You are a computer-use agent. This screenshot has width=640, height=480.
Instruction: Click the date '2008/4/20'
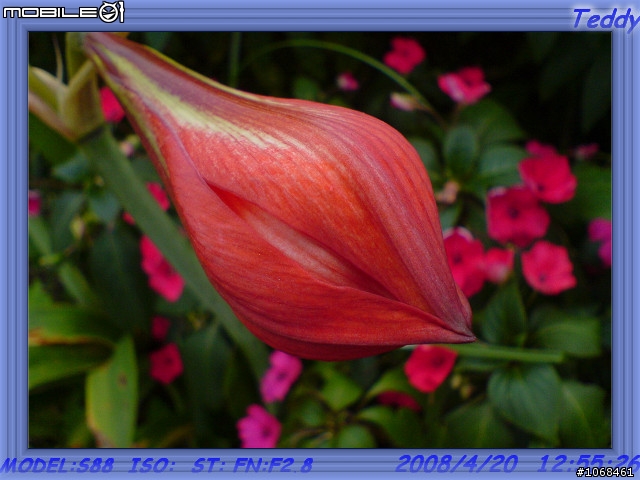tap(457, 463)
